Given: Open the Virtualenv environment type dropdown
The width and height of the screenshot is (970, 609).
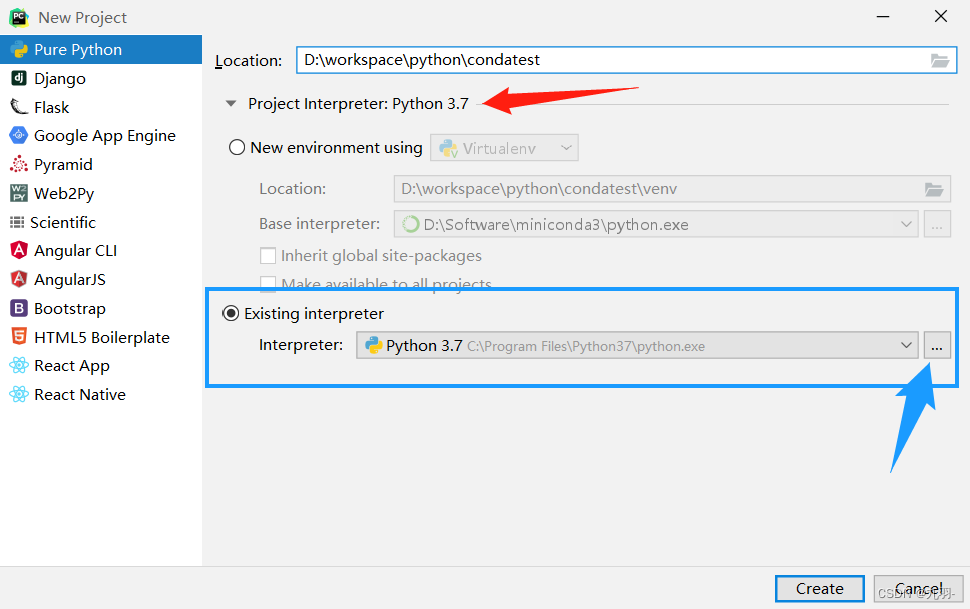Looking at the screenshot, I should [505, 148].
